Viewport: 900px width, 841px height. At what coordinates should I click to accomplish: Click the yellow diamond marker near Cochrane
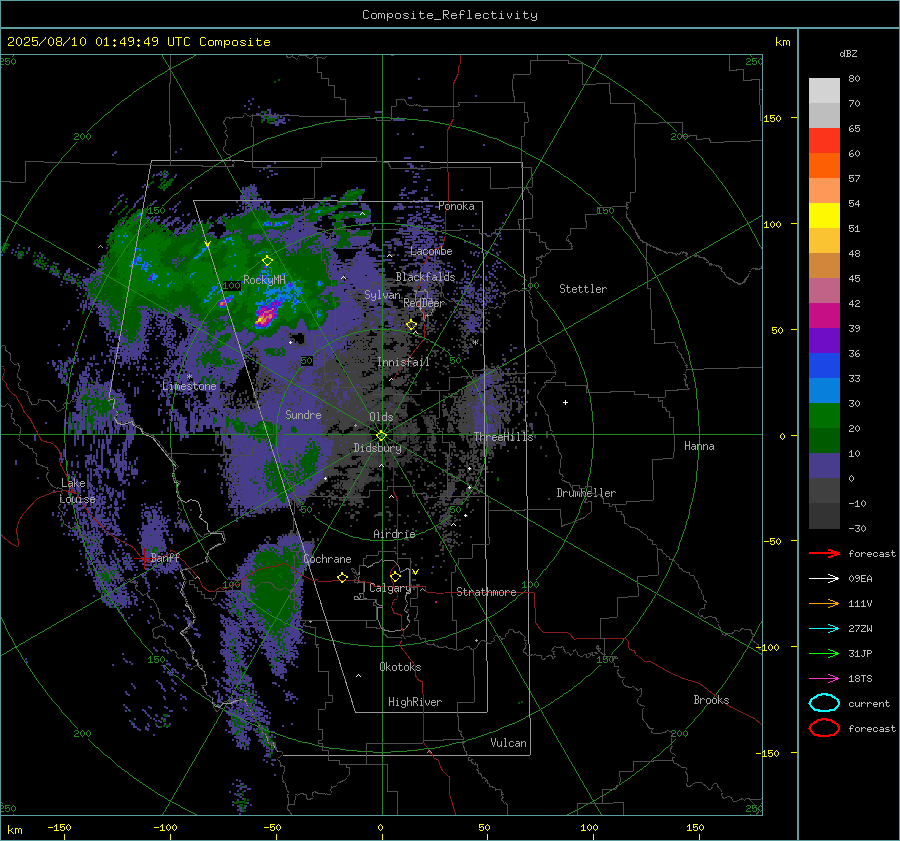click(x=343, y=578)
